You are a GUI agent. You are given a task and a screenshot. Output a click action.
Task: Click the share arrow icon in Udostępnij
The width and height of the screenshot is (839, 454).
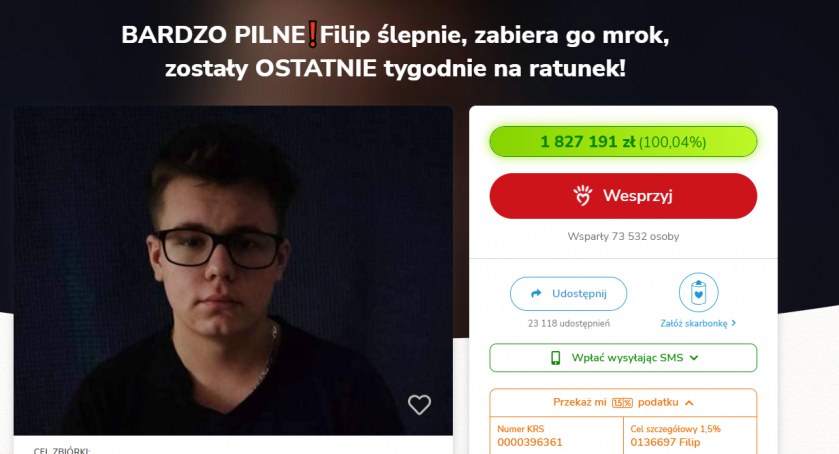pyautogui.click(x=536, y=293)
